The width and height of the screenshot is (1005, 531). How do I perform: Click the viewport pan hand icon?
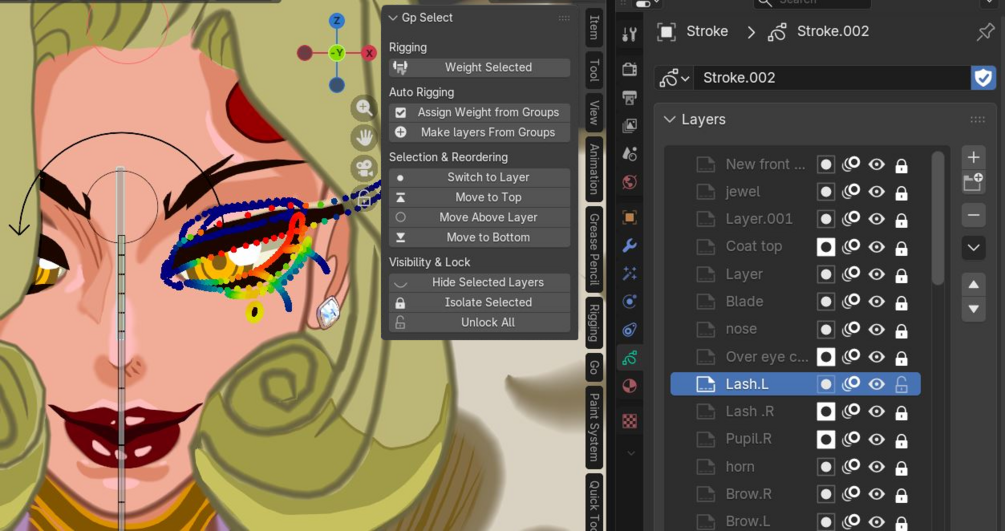point(364,137)
